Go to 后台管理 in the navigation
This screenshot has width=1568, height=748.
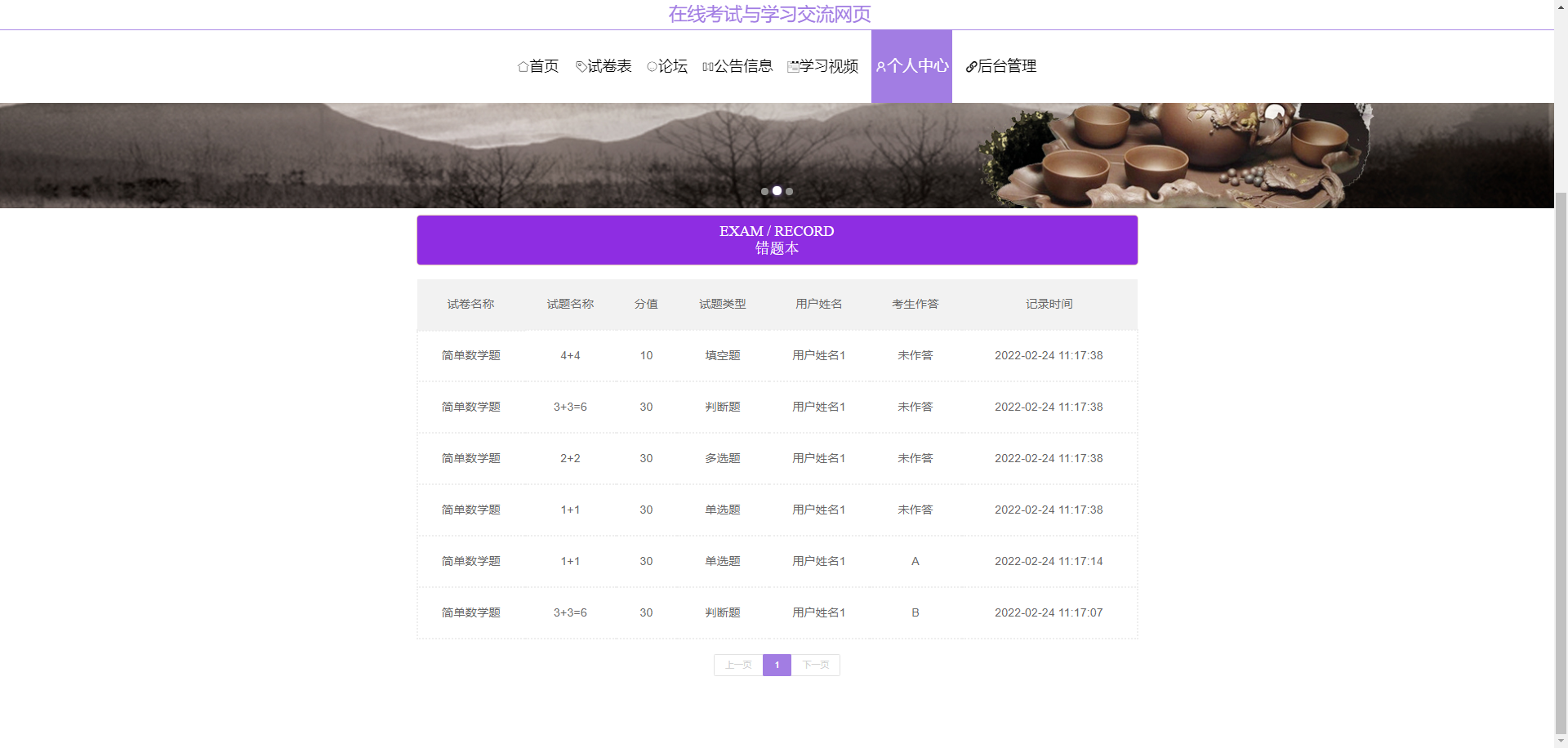point(1000,66)
